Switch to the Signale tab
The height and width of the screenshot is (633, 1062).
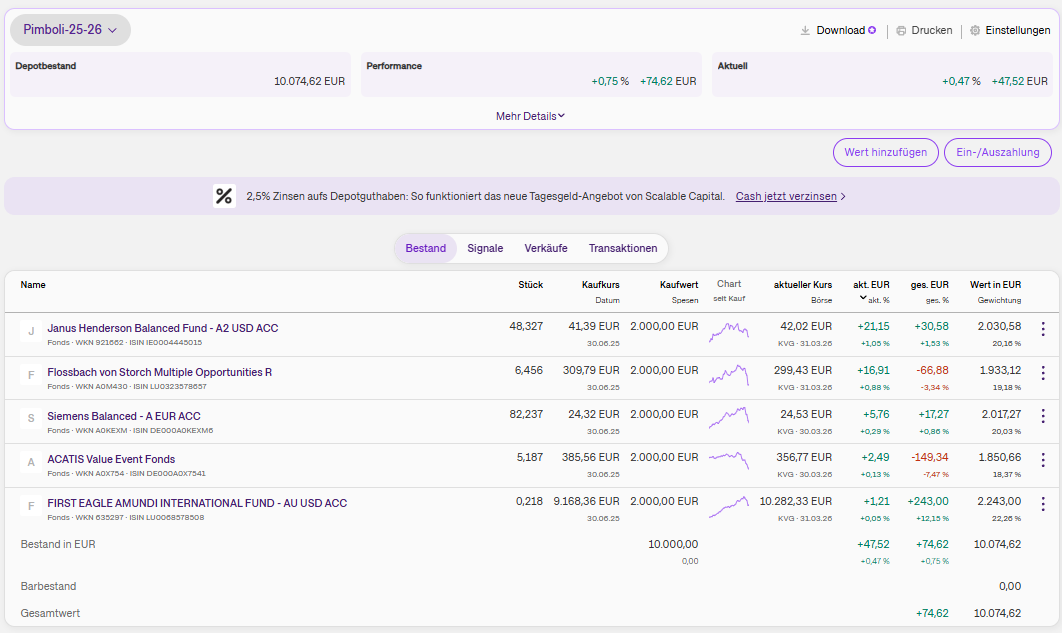coord(485,248)
